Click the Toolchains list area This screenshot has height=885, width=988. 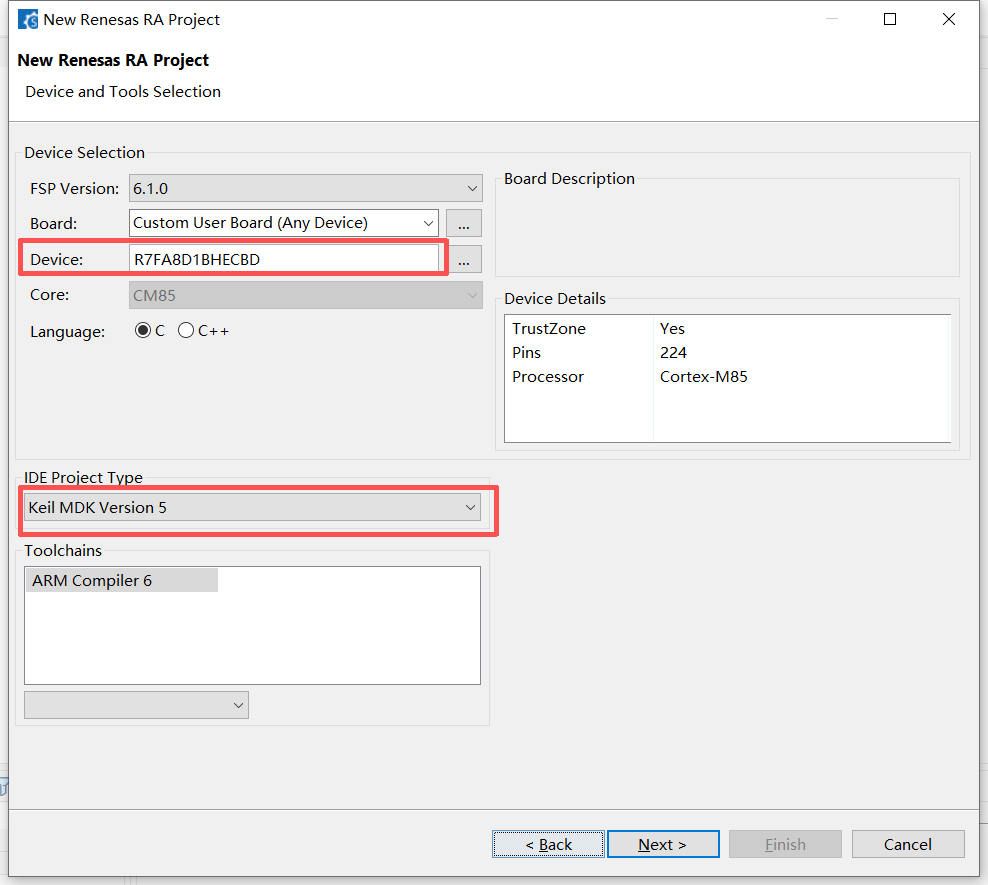point(252,625)
